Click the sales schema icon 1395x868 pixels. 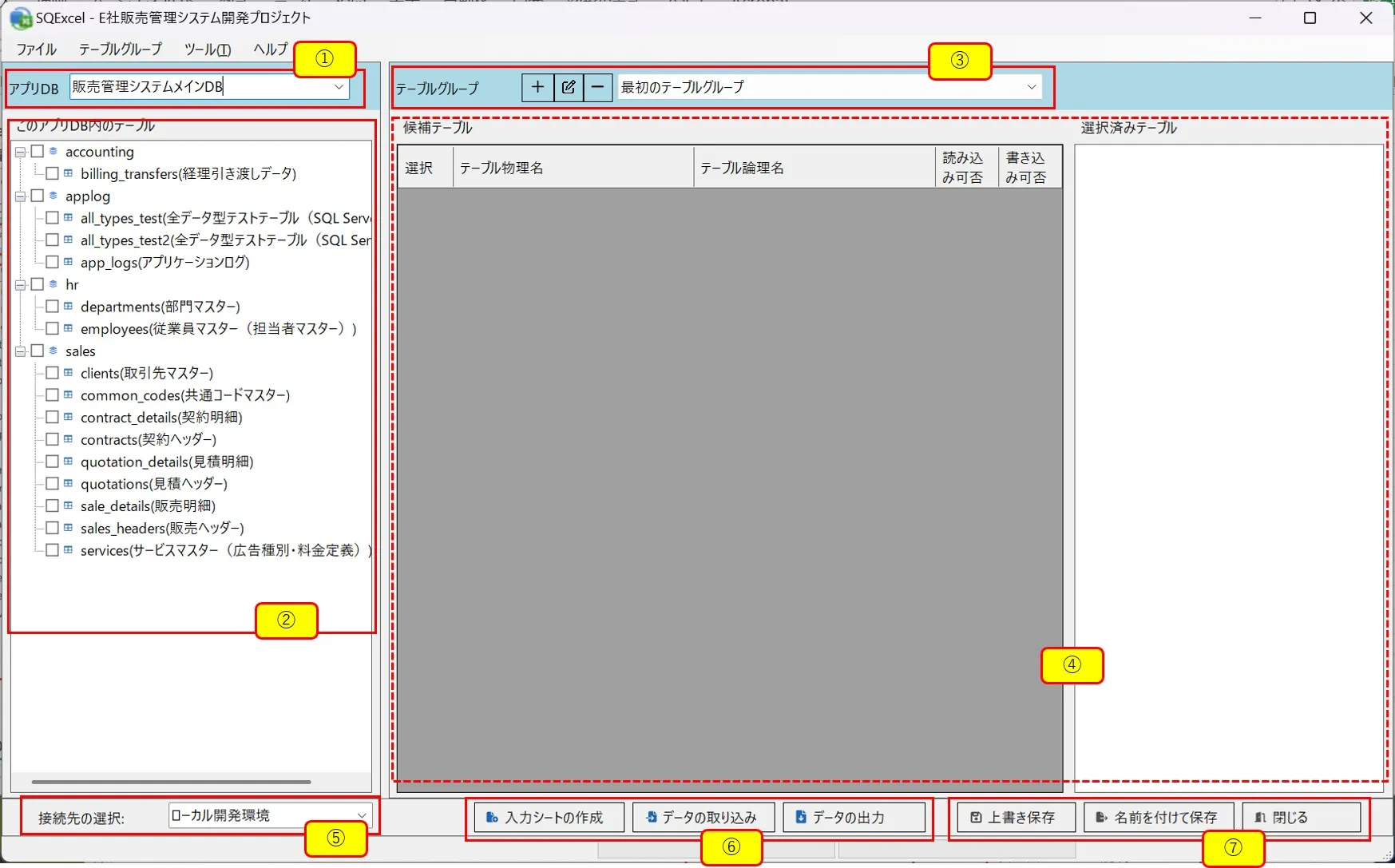click(x=54, y=351)
